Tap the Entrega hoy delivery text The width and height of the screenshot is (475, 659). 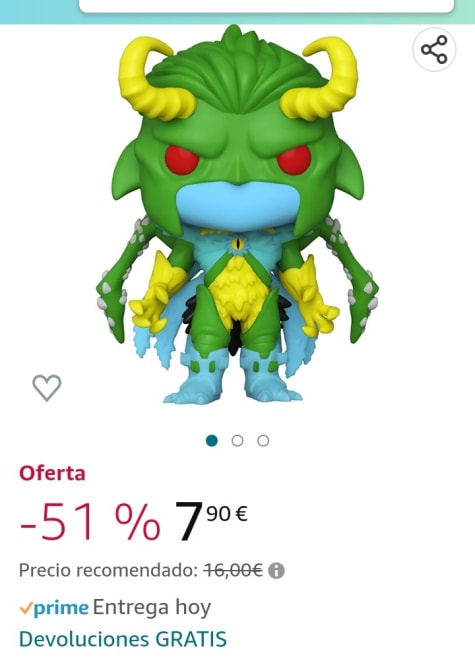click(152, 607)
